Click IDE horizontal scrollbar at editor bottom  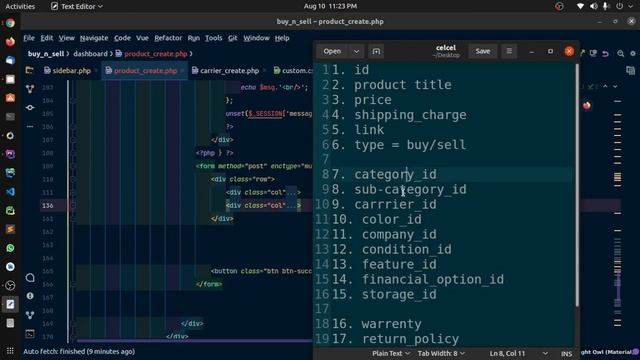(x=195, y=340)
